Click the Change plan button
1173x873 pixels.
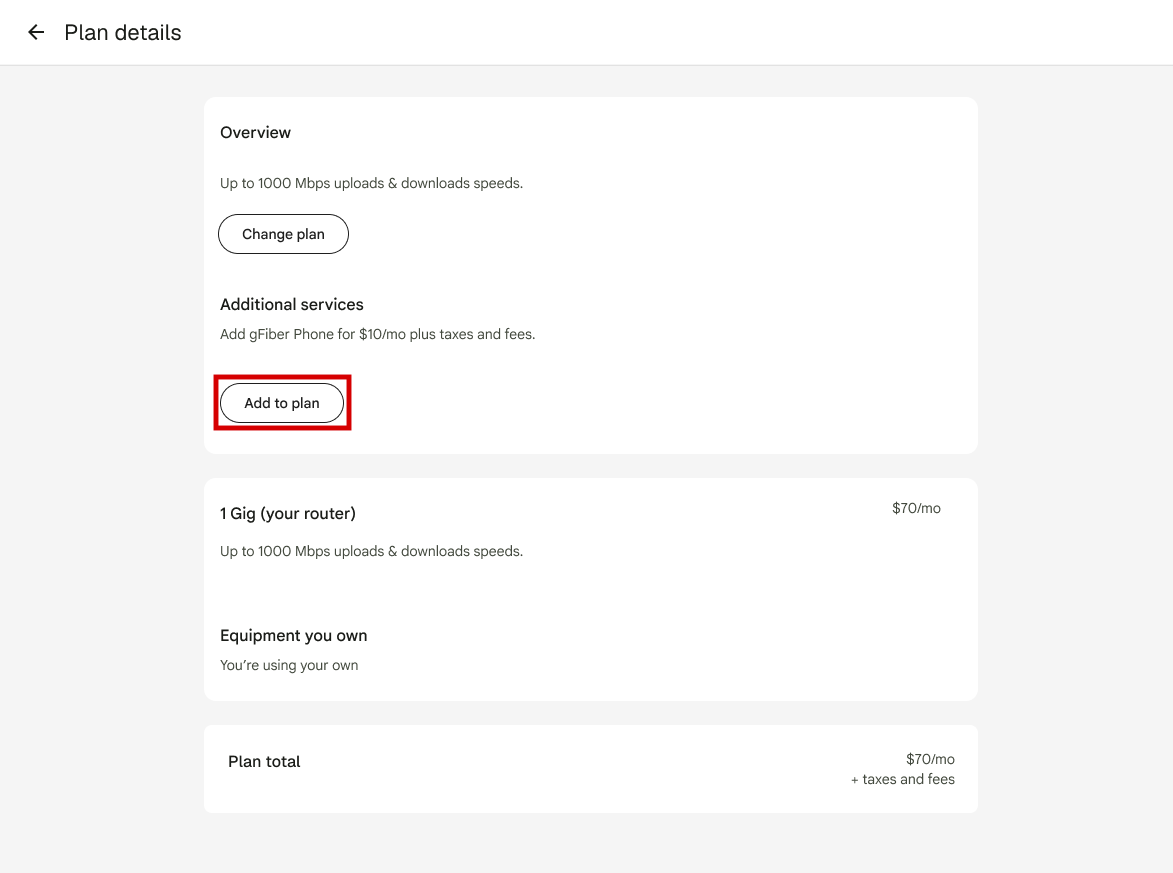284,234
